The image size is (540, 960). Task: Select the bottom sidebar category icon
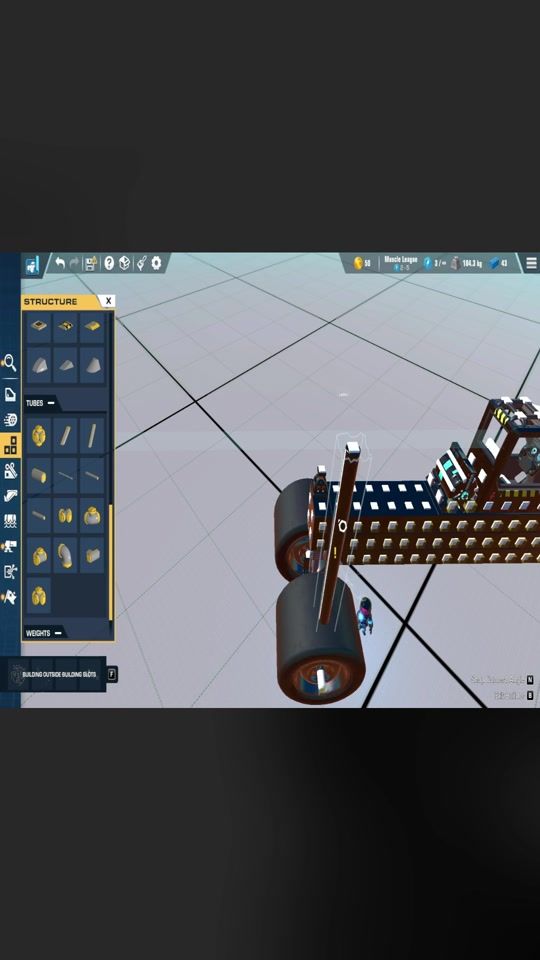click(10, 596)
